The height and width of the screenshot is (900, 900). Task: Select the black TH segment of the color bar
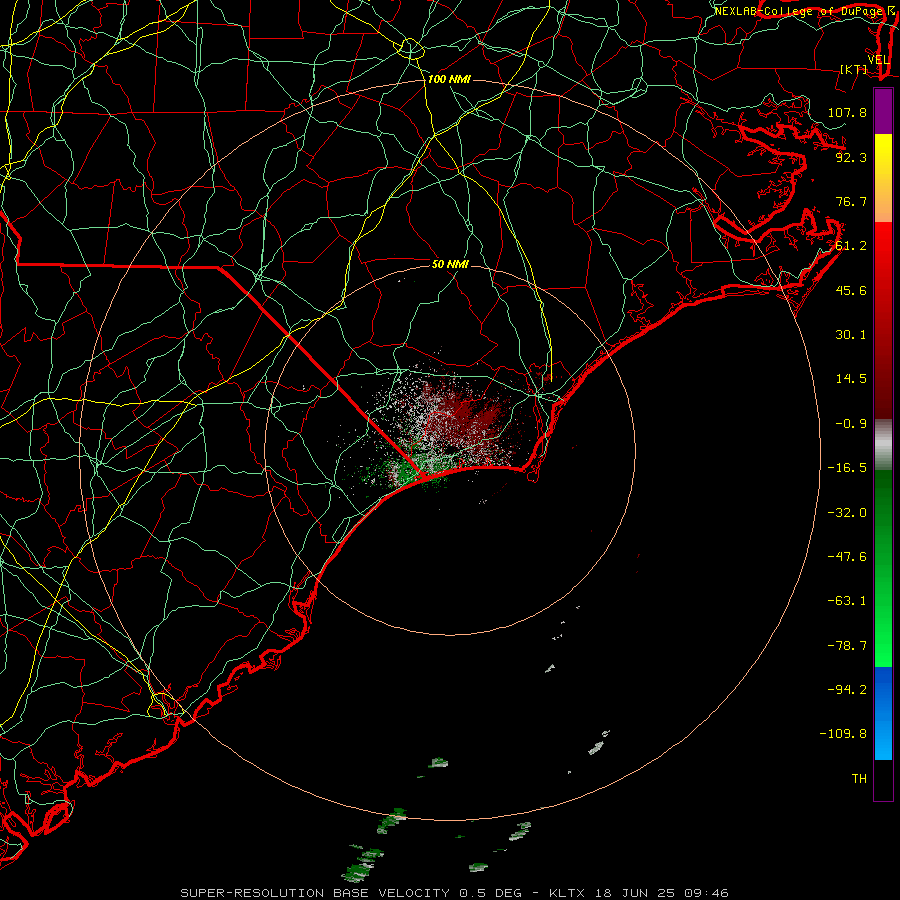coord(883,779)
